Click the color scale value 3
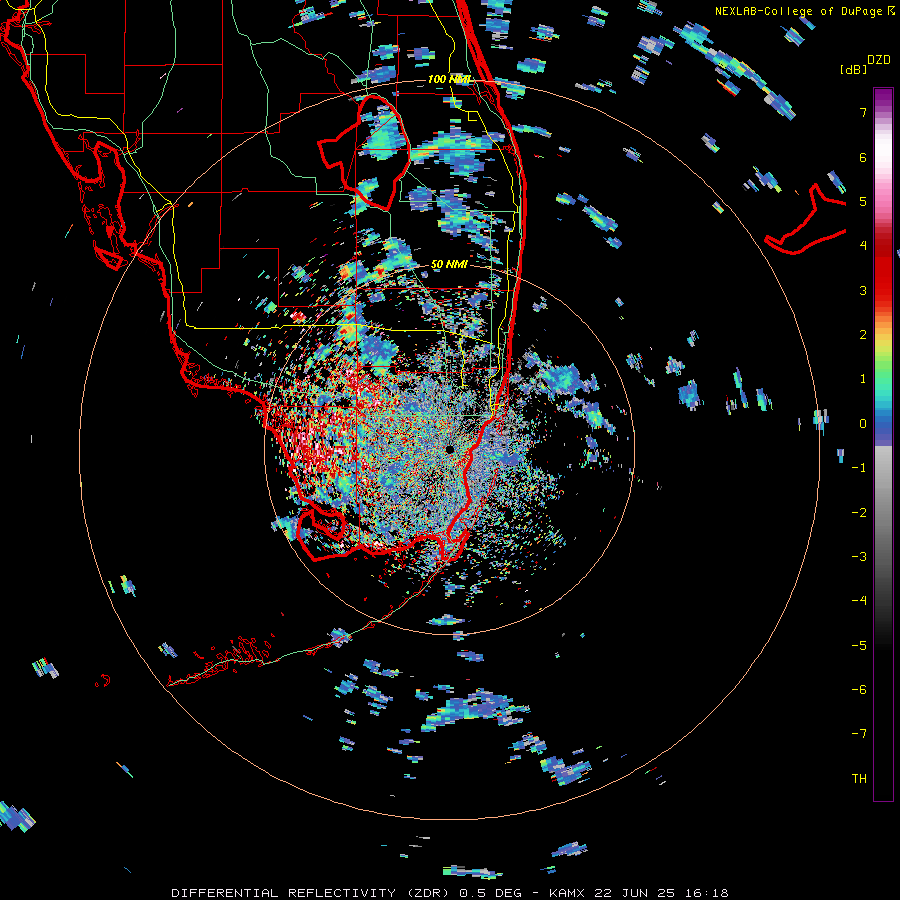The width and height of the screenshot is (900, 900). 863,290
